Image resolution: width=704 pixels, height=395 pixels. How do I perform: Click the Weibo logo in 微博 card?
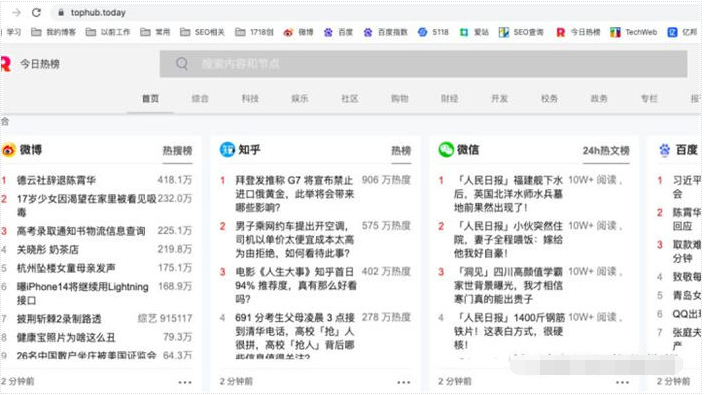pyautogui.click(x=9, y=150)
